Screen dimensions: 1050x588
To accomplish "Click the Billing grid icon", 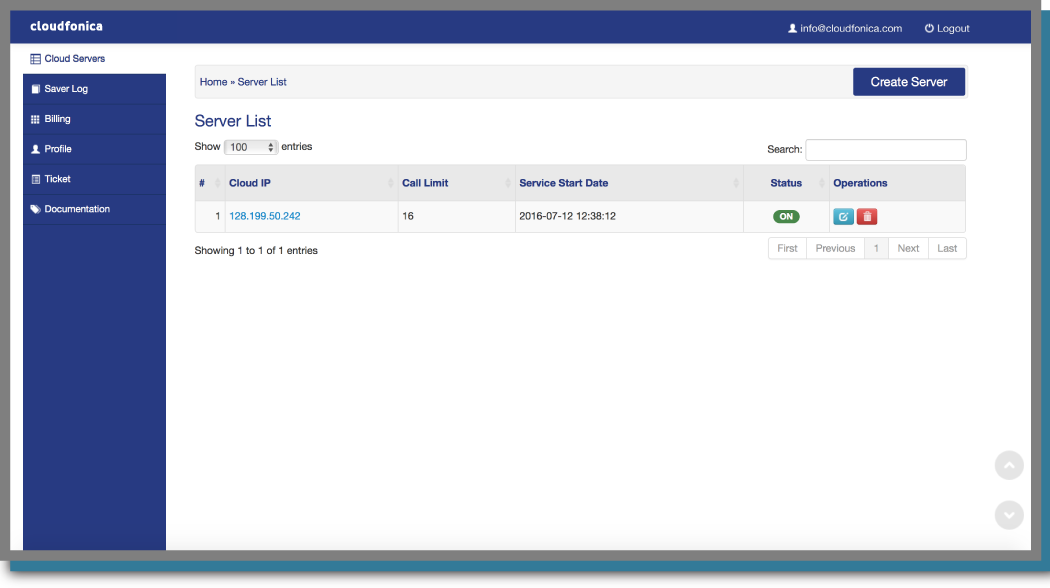I will (35, 119).
